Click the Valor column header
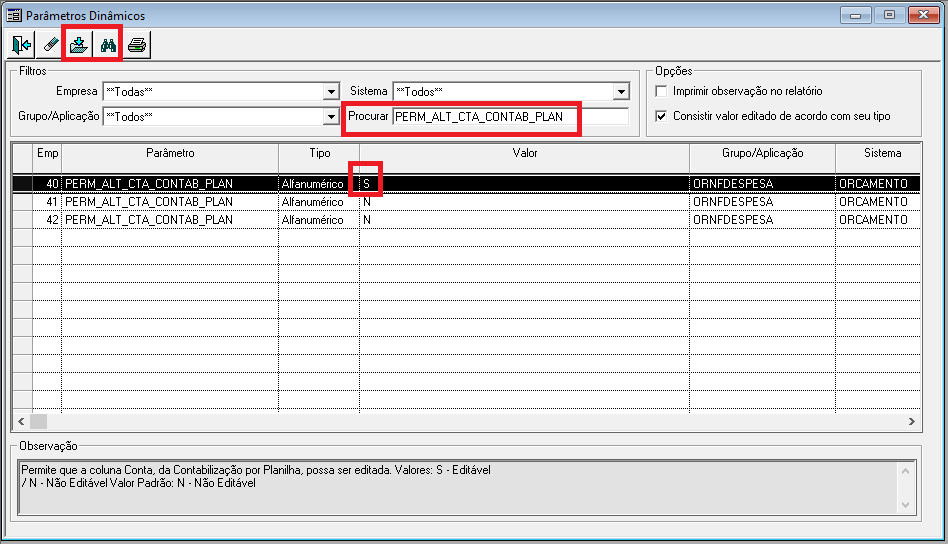This screenshot has height=544, width=948. point(525,159)
